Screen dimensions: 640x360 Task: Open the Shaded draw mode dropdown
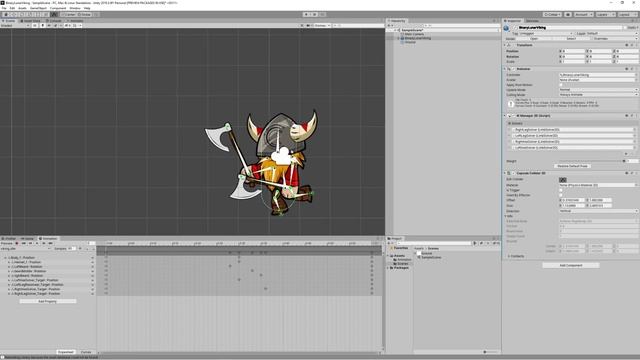point(15,25)
